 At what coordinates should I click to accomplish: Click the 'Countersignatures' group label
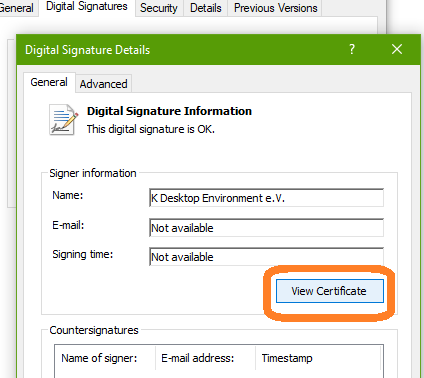(94, 330)
